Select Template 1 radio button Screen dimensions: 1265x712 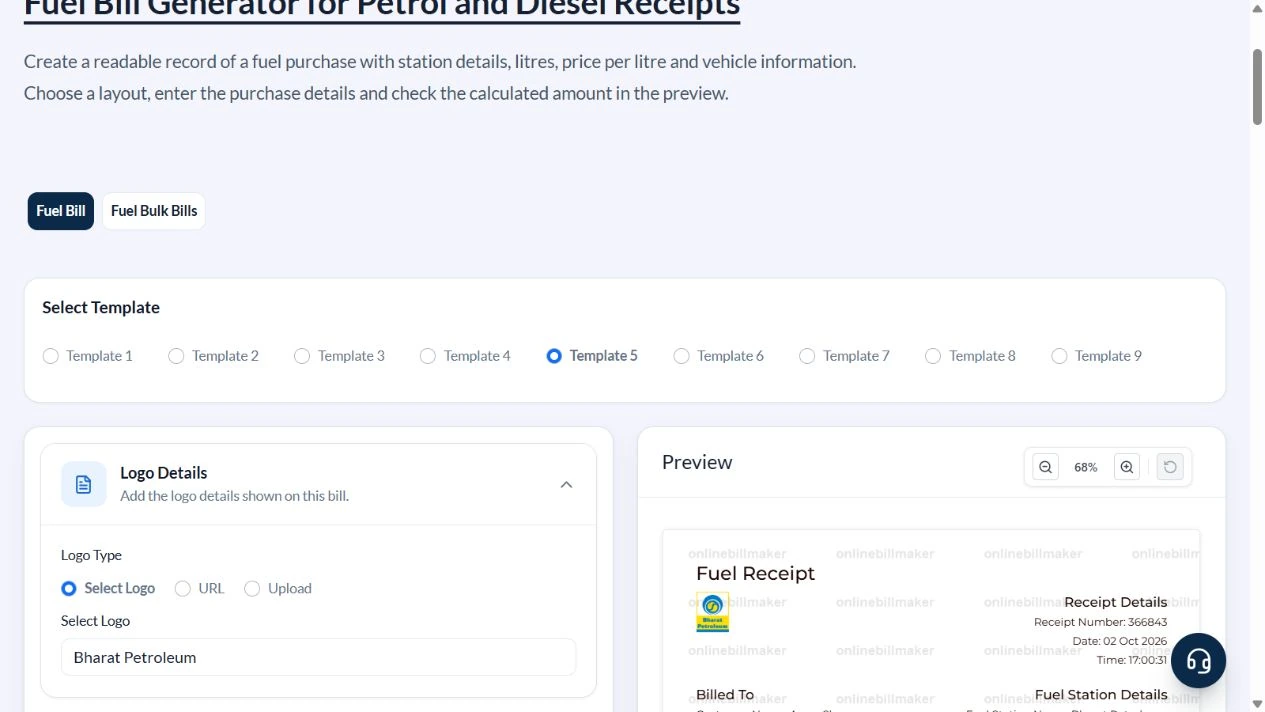[51, 356]
